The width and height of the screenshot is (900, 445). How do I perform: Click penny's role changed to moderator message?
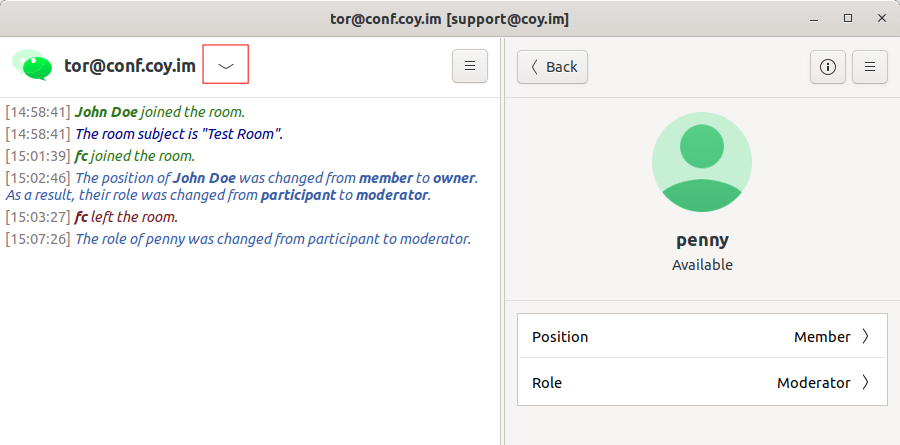[x=272, y=239]
